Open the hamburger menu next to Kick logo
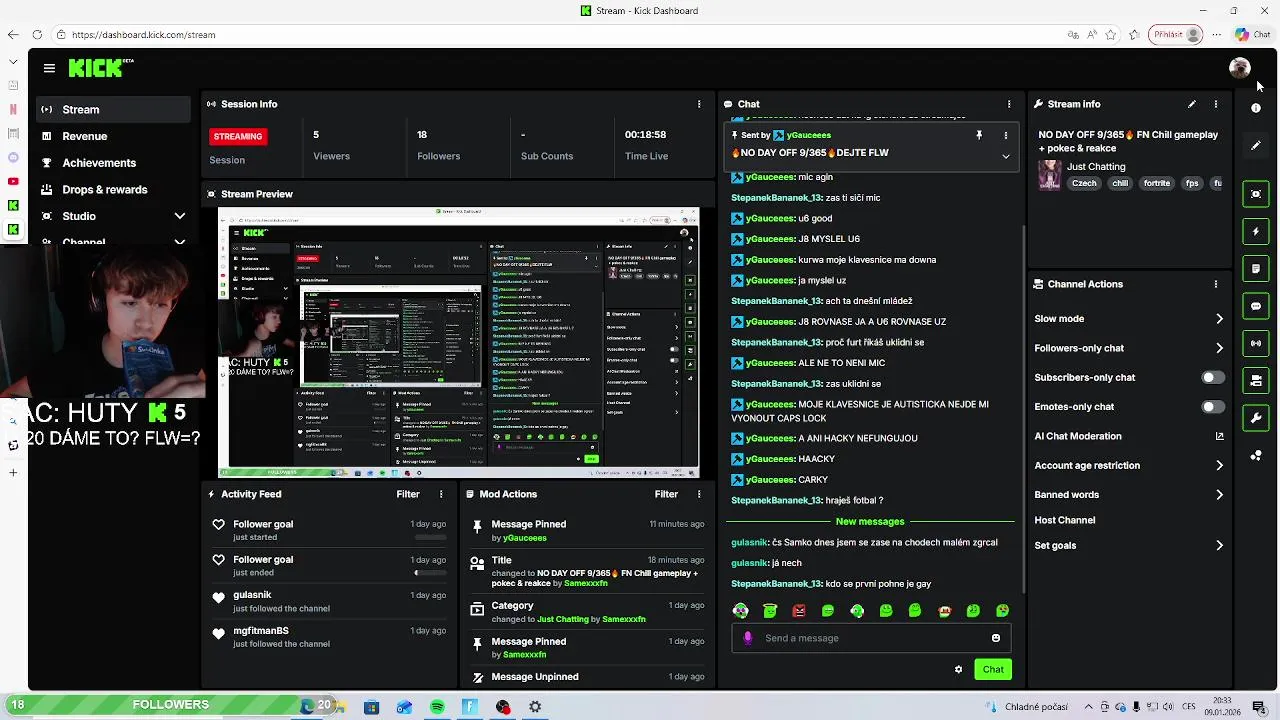 point(49,68)
